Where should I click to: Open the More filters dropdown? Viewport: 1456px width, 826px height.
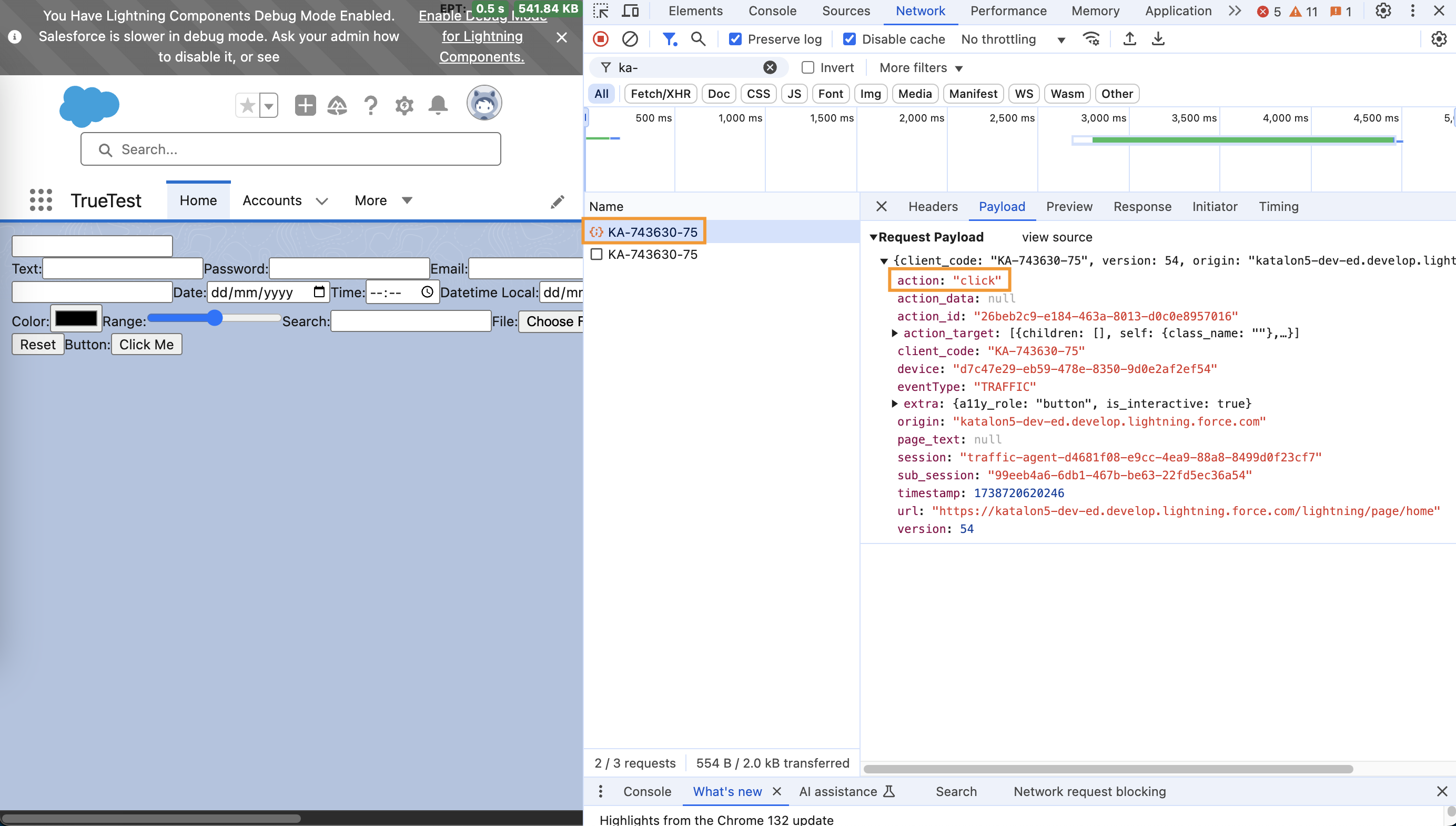point(921,67)
